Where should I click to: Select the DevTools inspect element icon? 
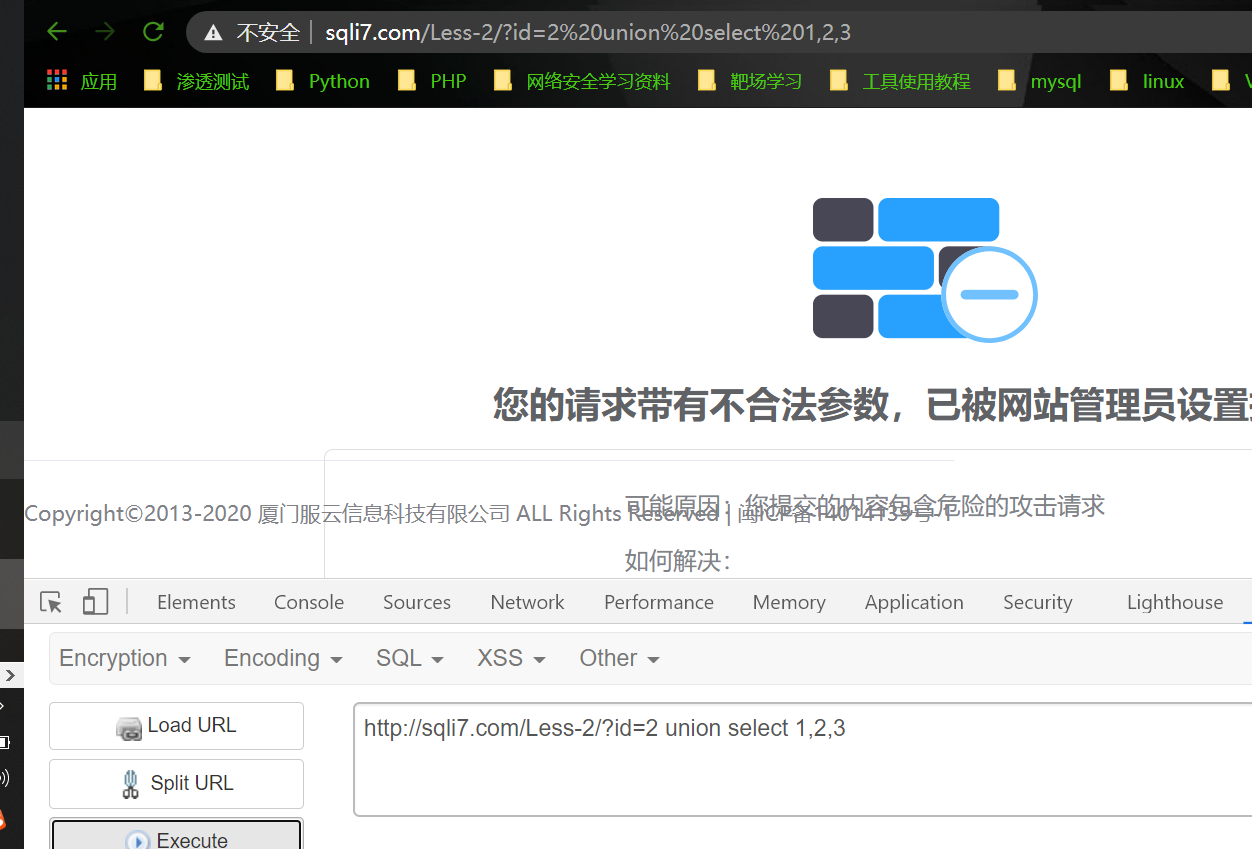click(x=51, y=602)
